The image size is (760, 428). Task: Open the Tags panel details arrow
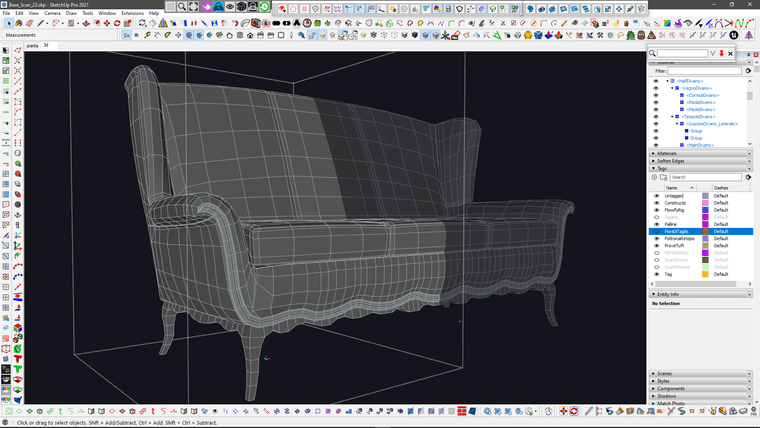tap(746, 177)
